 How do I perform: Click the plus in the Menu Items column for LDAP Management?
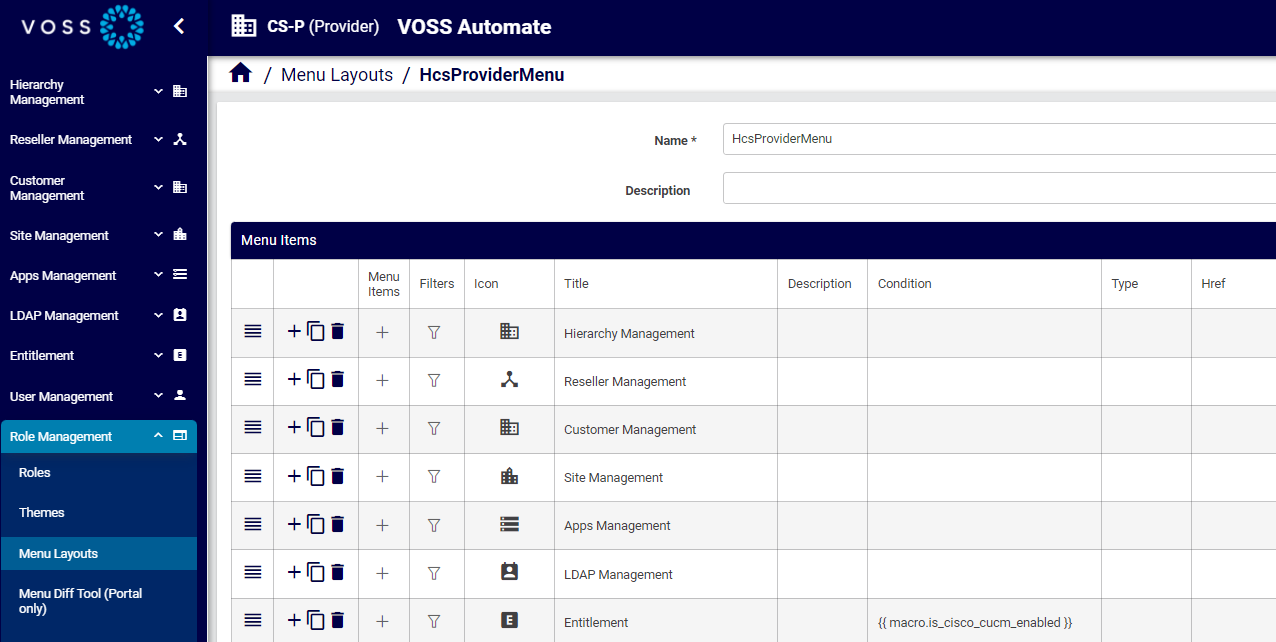(x=383, y=573)
